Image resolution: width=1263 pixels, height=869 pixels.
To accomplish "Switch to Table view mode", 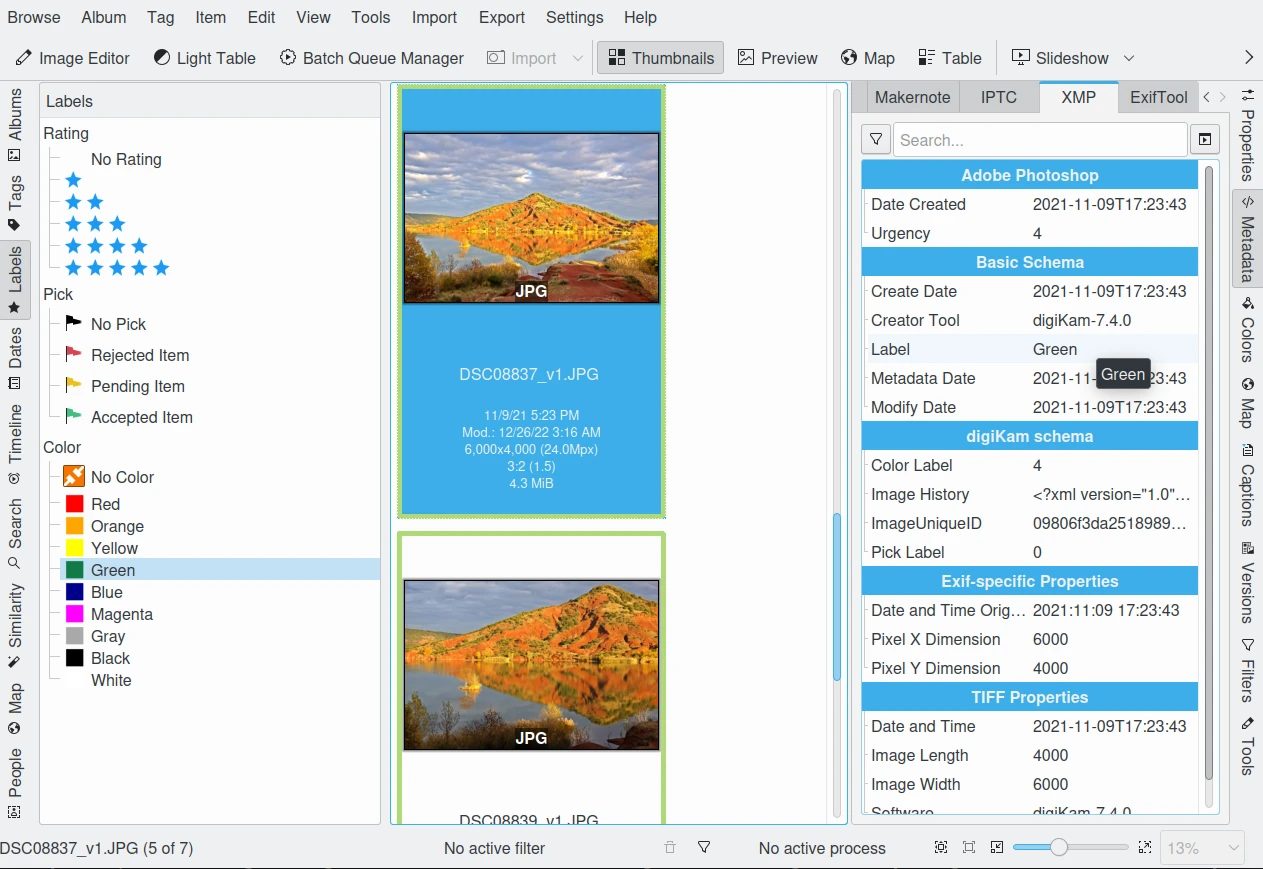I will click(949, 58).
